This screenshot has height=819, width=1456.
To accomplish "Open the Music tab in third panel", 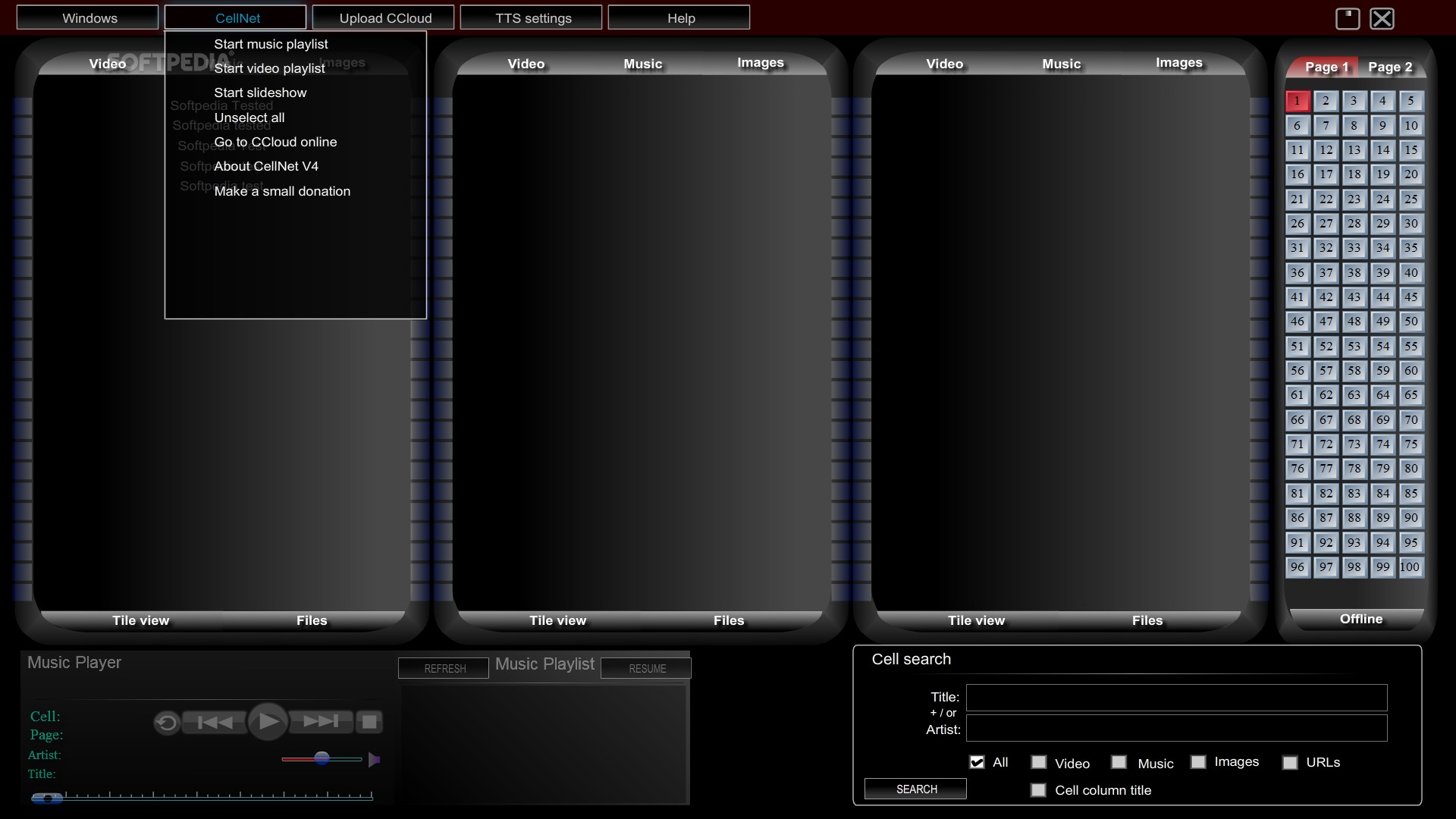I will coord(1061,64).
